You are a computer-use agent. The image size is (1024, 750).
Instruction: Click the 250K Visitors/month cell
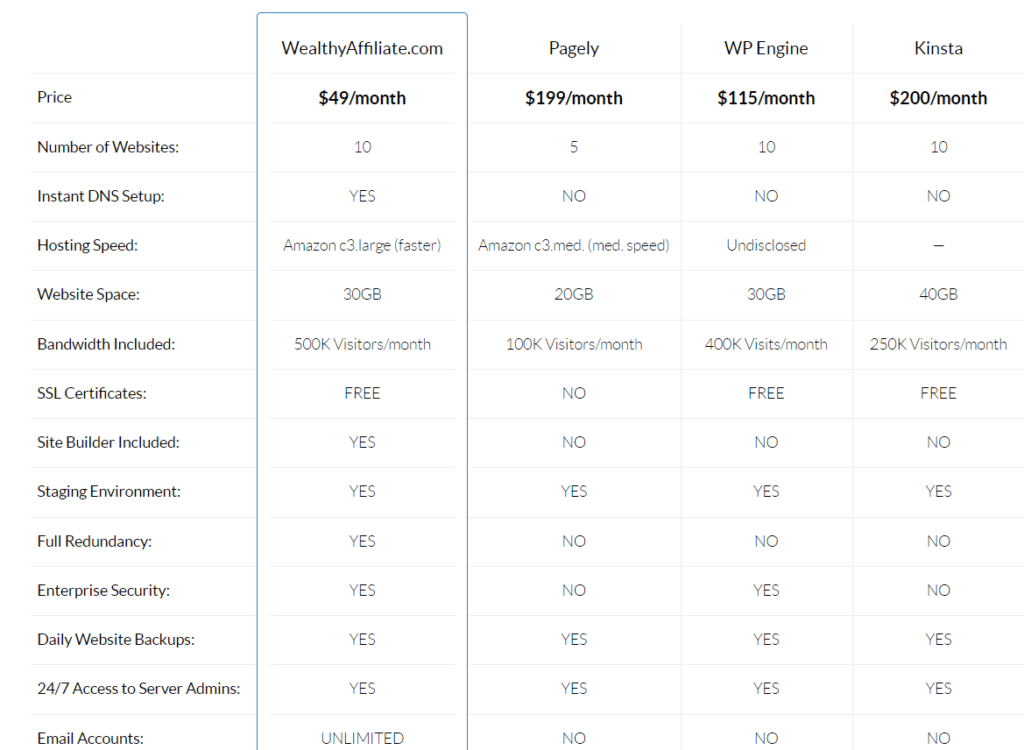[x=938, y=344]
